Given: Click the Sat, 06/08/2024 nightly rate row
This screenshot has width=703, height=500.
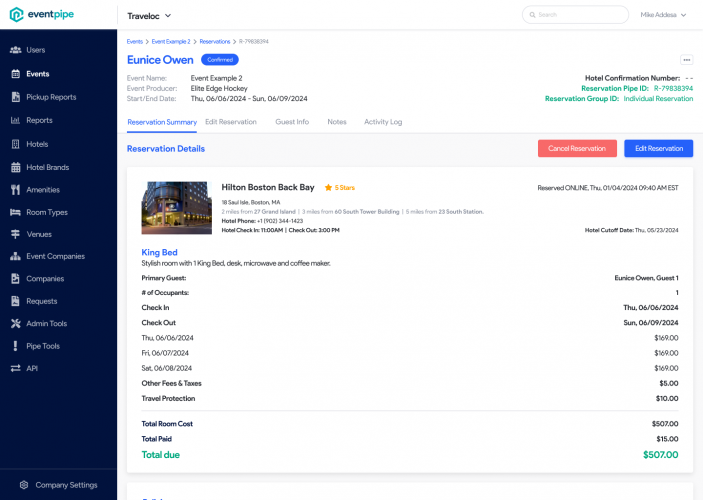Looking at the screenshot, I should coord(410,368).
